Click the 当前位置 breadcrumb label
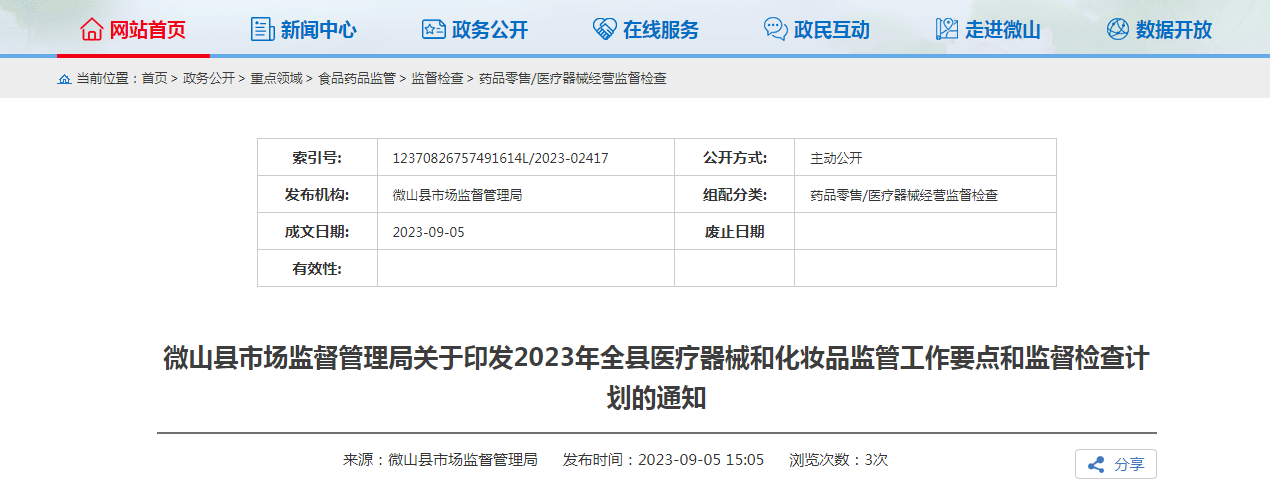 coord(108,79)
